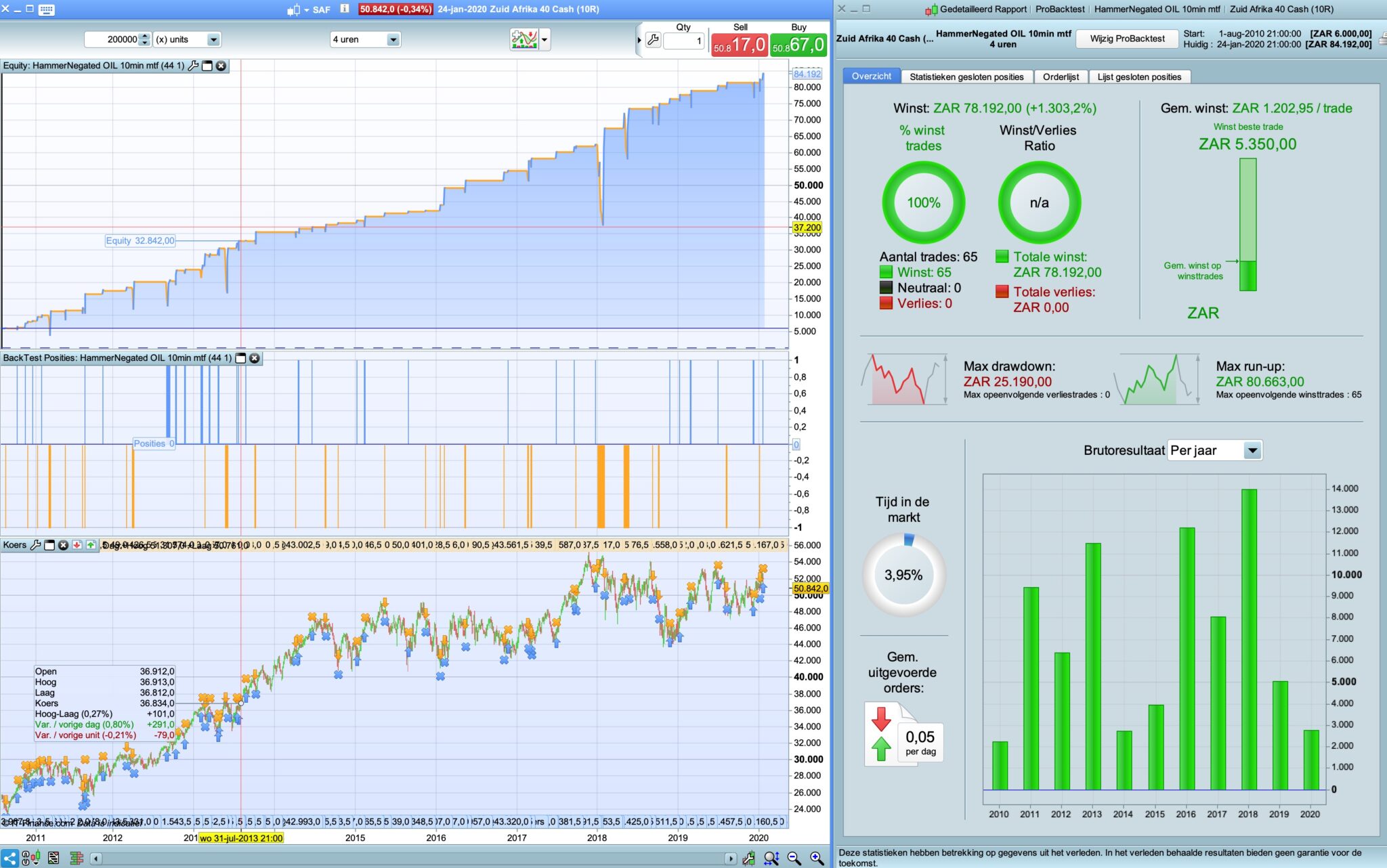
Task: Expand the 4 uren timeframe dropdown
Action: tap(393, 39)
